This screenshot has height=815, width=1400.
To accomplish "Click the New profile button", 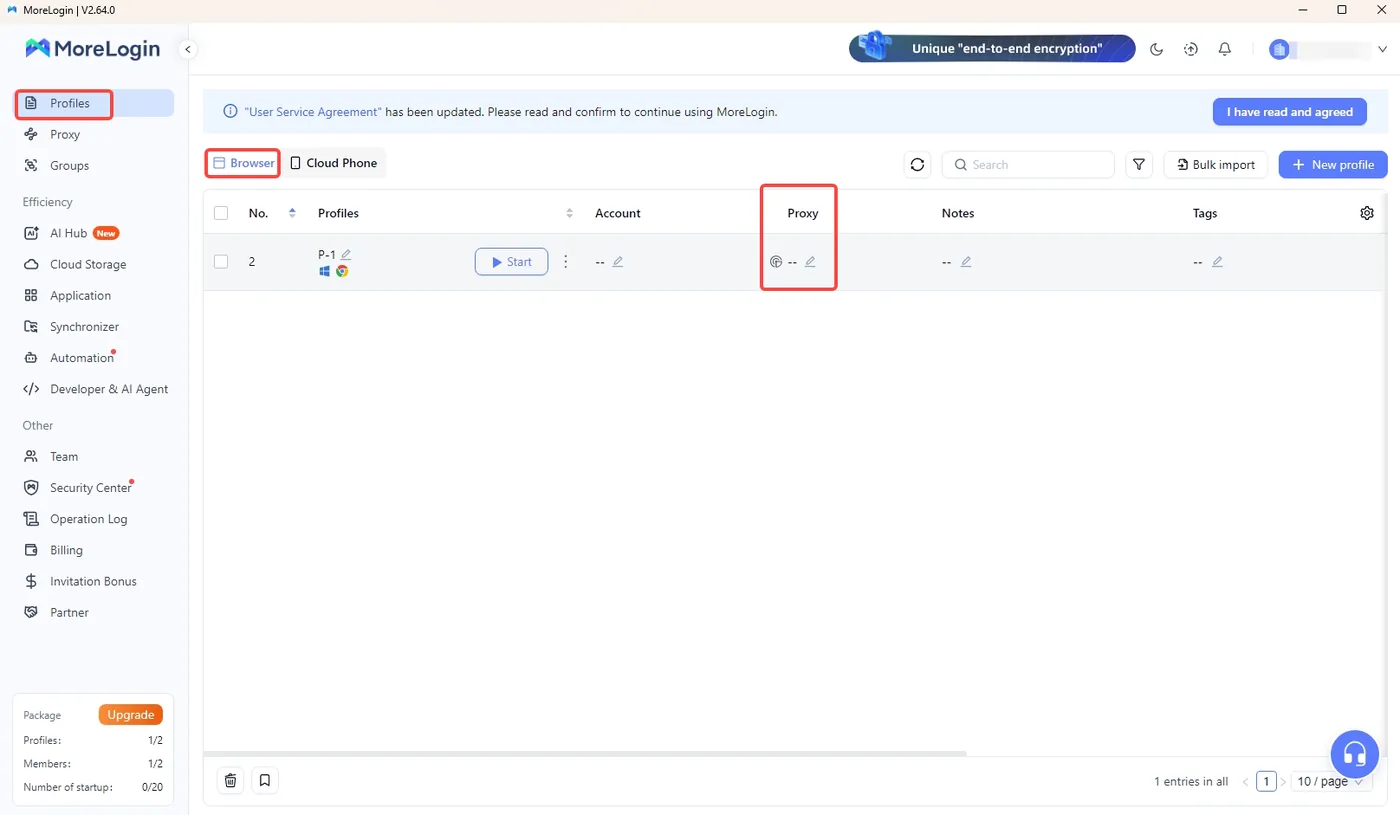I will [x=1333, y=165].
